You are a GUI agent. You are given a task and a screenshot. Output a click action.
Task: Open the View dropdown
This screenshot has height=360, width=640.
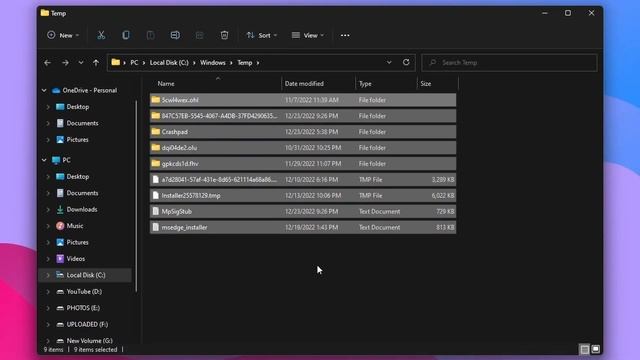pyautogui.click(x=308, y=36)
